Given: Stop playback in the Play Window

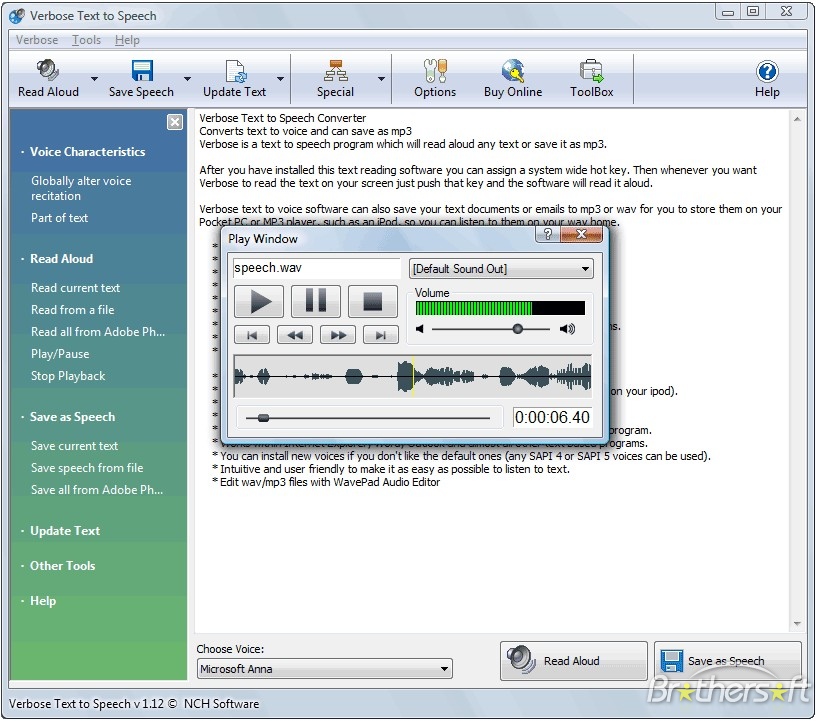Looking at the screenshot, I should pos(373,301).
